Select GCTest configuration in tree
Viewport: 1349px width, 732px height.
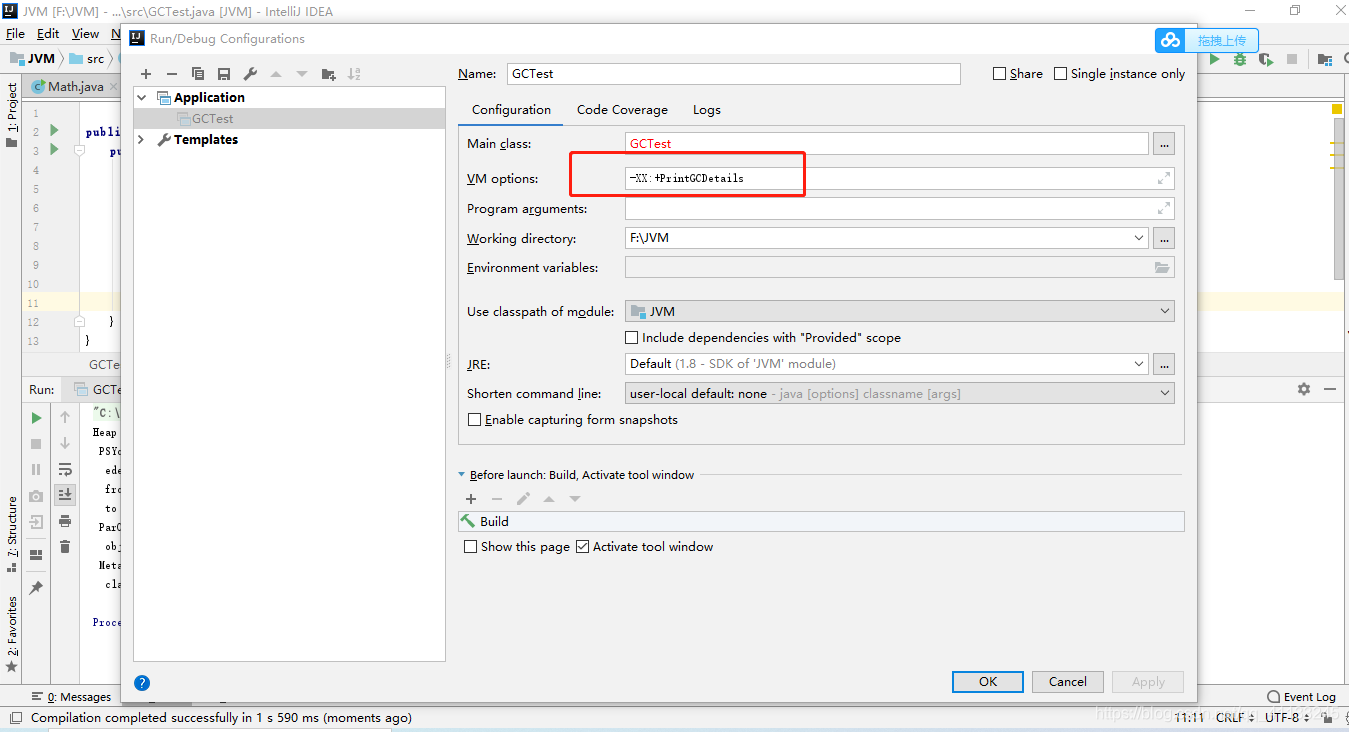point(290,119)
